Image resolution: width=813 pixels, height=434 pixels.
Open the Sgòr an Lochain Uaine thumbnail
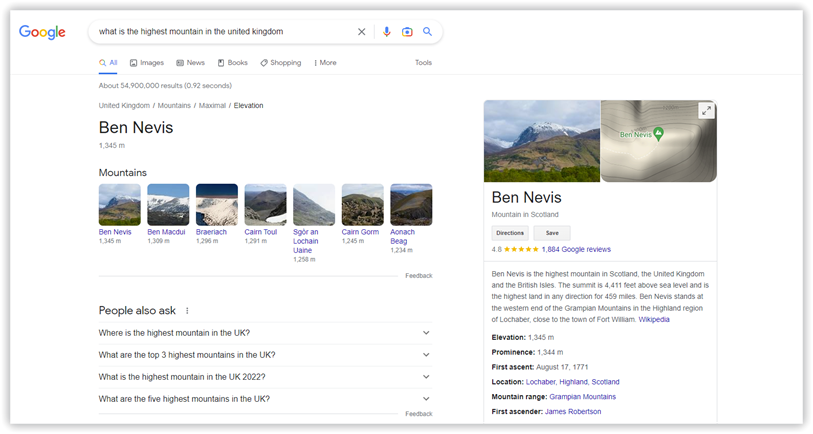[x=314, y=204]
